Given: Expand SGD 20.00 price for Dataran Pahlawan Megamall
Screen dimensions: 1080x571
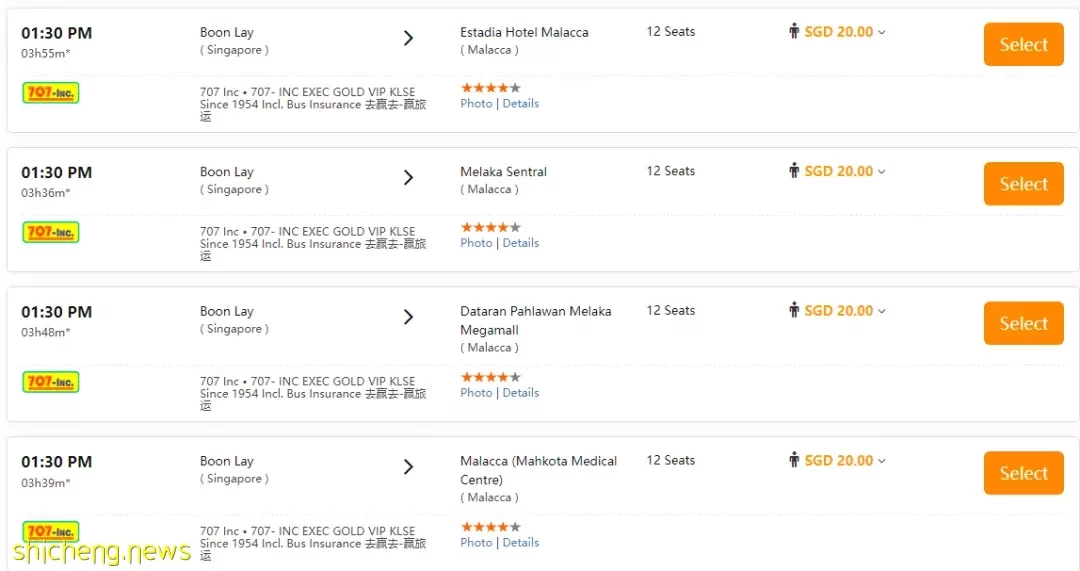Looking at the screenshot, I should [844, 311].
